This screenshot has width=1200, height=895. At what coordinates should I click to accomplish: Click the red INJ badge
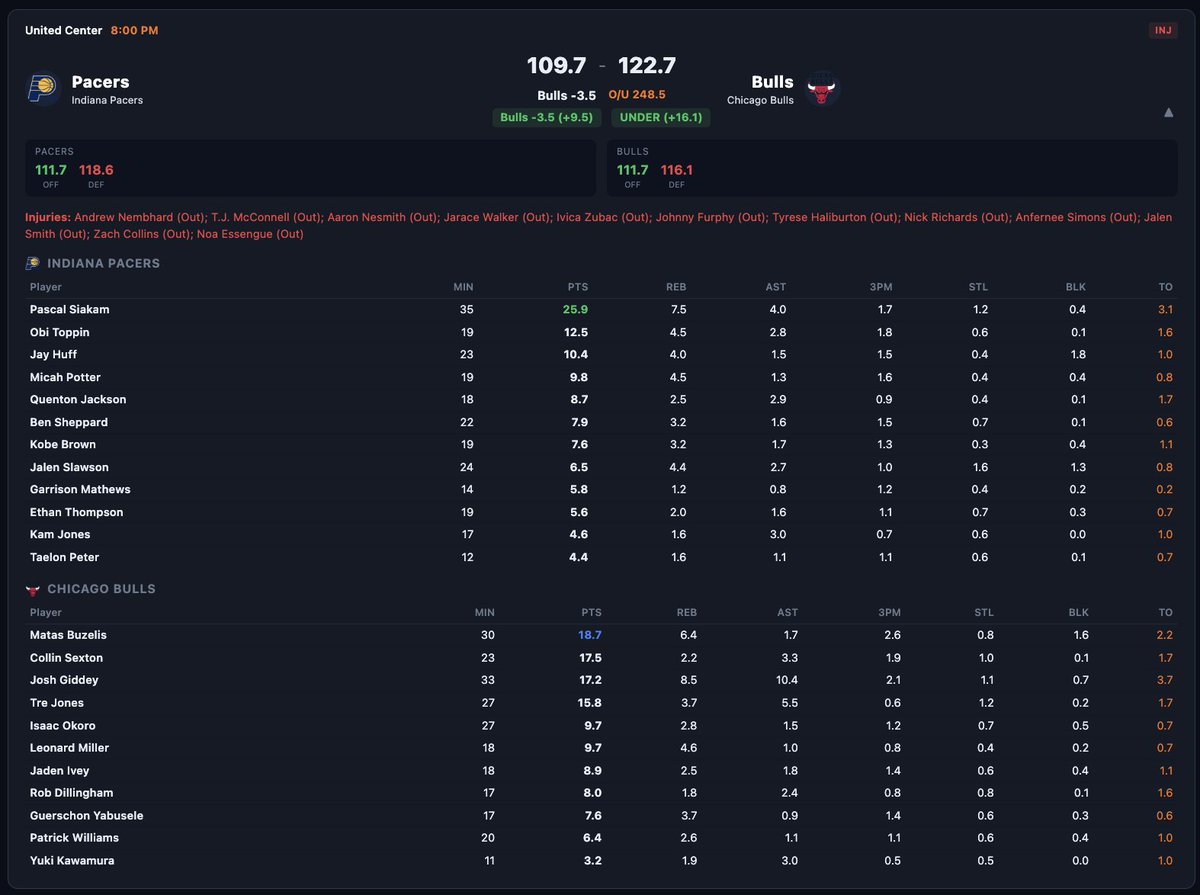pos(1163,30)
